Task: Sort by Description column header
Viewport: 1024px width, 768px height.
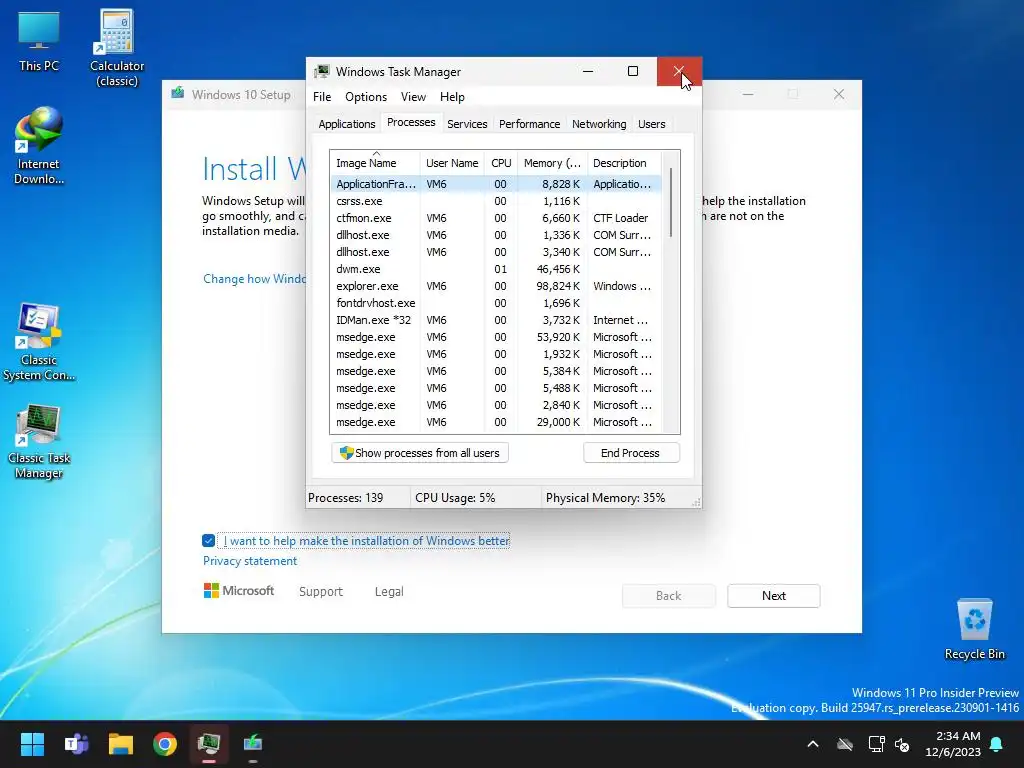Action: click(624, 163)
